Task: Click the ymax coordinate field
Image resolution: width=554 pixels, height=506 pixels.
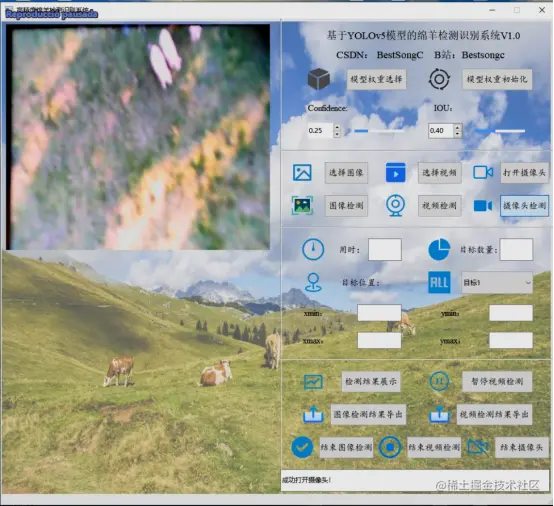Action: pos(511,340)
